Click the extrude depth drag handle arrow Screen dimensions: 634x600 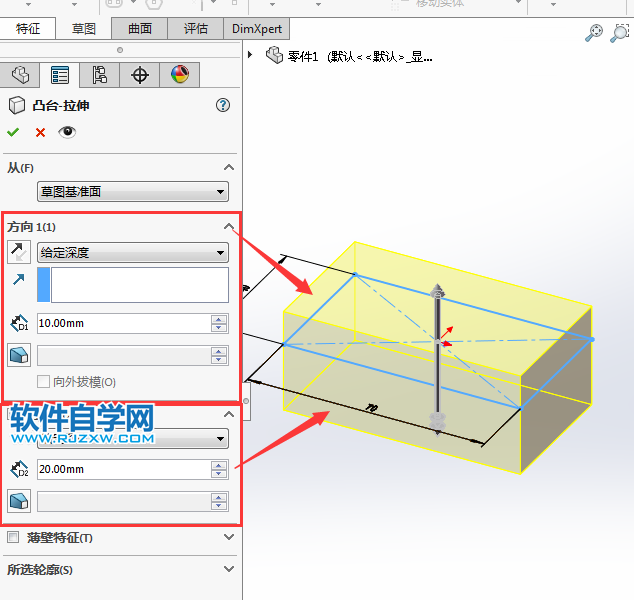(x=437, y=290)
